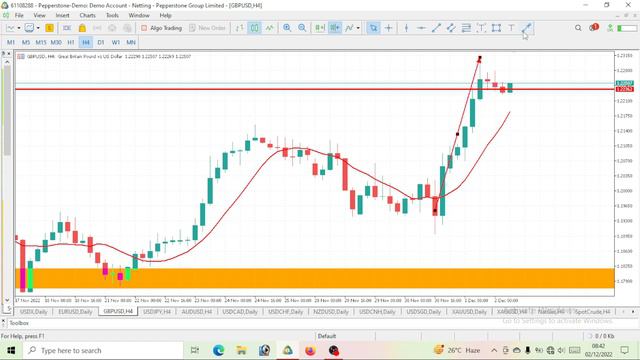Select the horizontal line tool
Viewport: 640px width, 360px height.
421,28
